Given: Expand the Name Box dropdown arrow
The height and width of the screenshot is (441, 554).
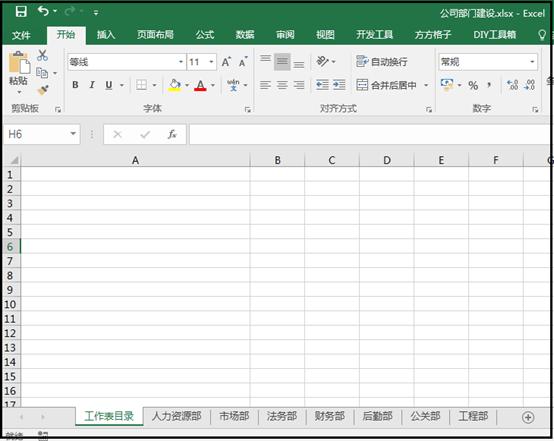Looking at the screenshot, I should (73, 134).
